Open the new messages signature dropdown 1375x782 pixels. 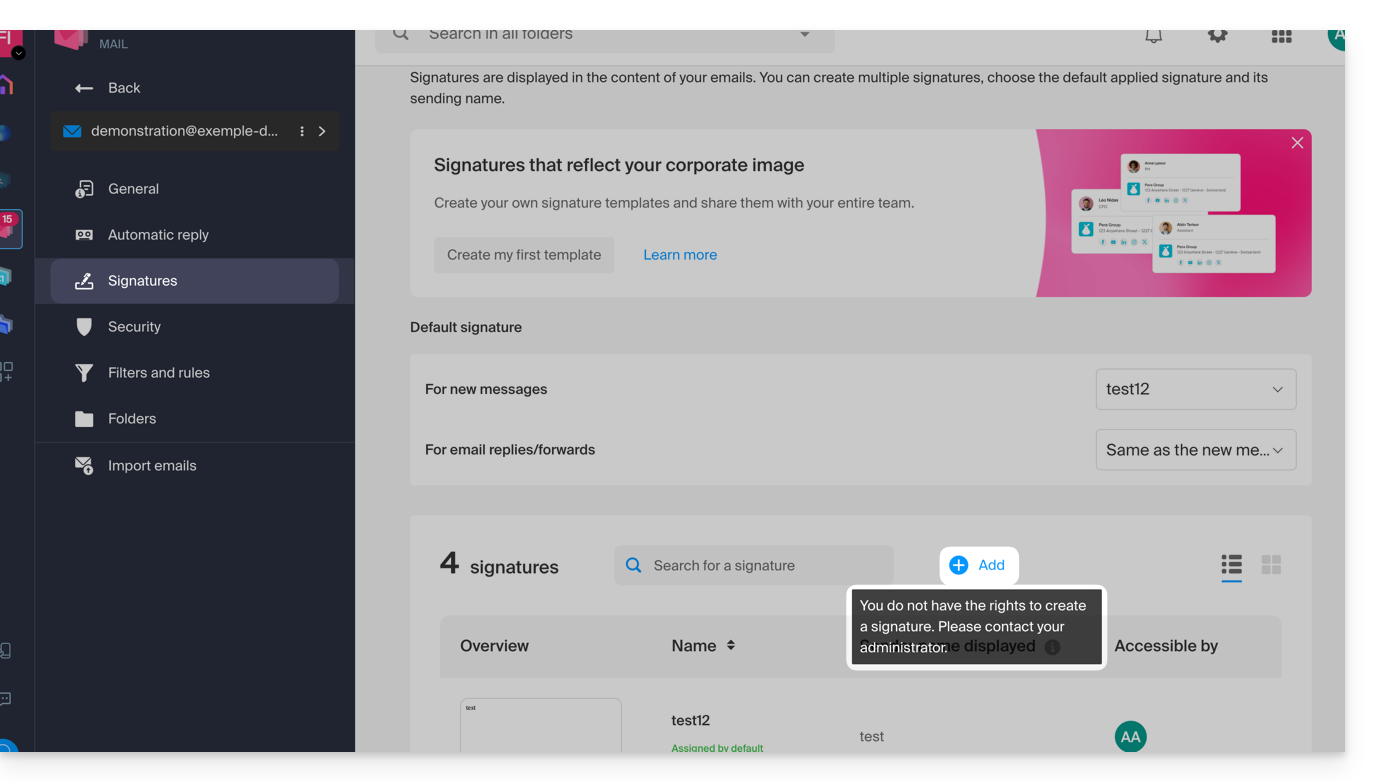click(x=1195, y=389)
